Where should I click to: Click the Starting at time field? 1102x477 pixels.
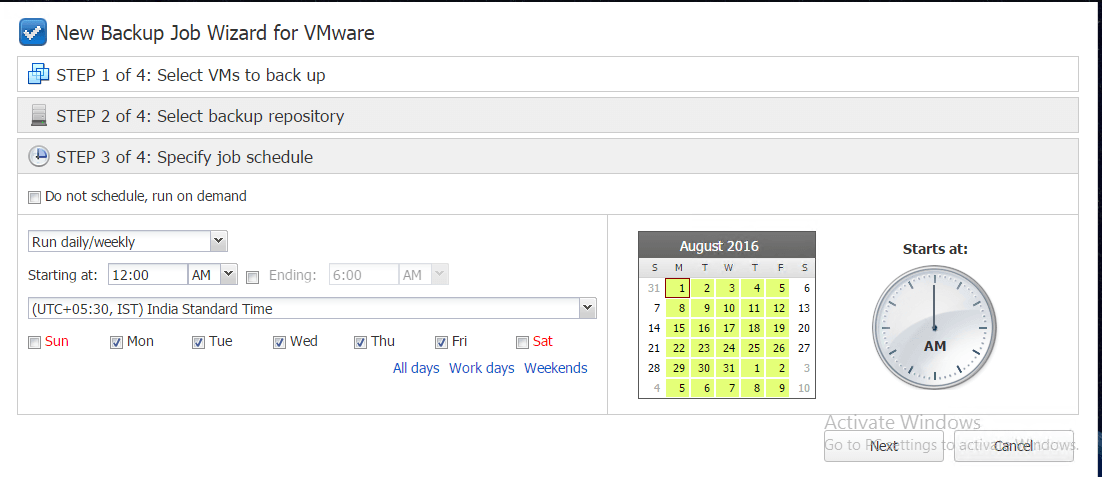[147, 274]
